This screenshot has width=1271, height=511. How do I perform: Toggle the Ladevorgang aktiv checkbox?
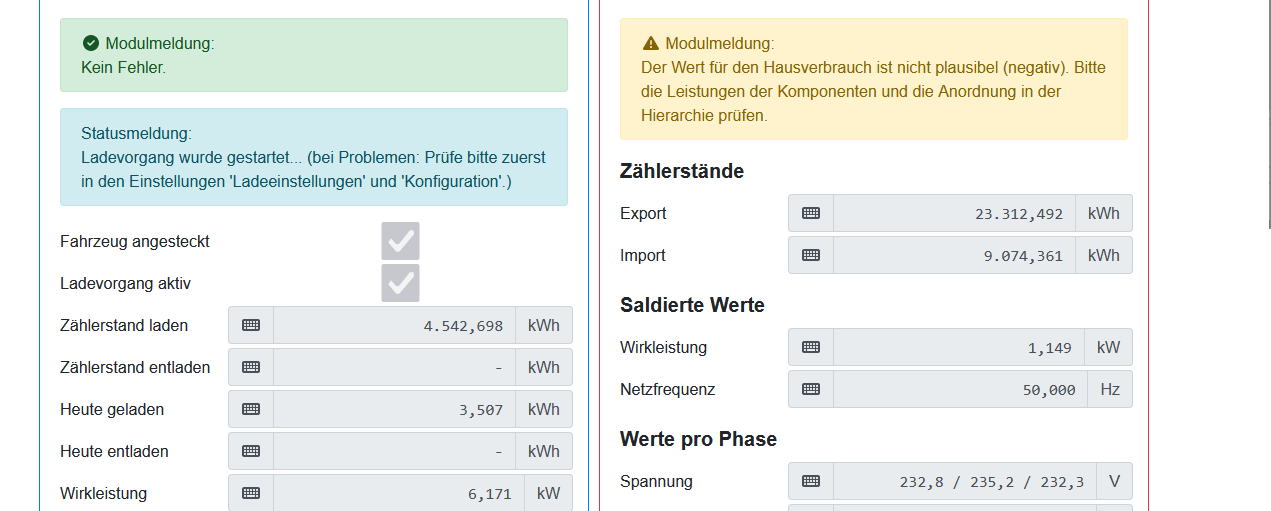click(x=400, y=283)
